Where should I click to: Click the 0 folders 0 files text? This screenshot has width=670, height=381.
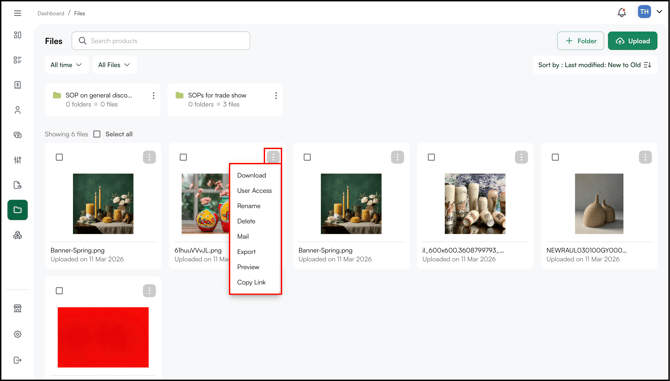click(x=91, y=104)
